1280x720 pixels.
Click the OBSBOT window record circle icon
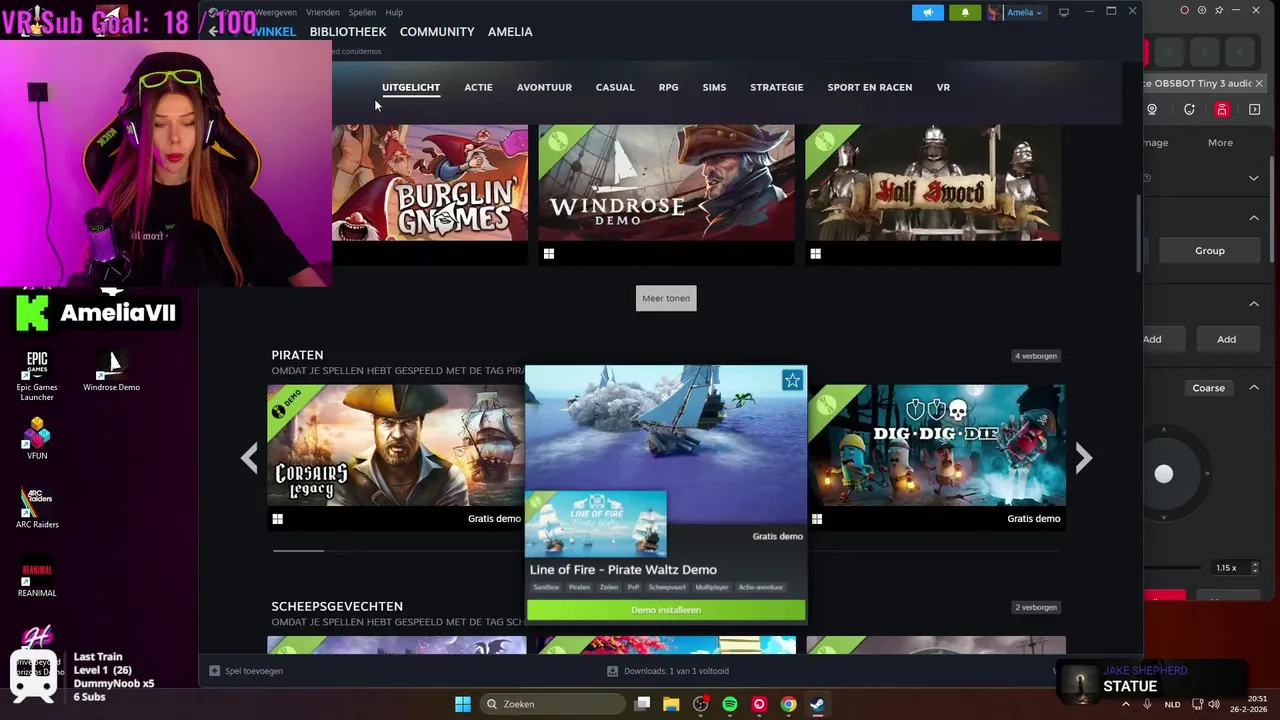1185,10
